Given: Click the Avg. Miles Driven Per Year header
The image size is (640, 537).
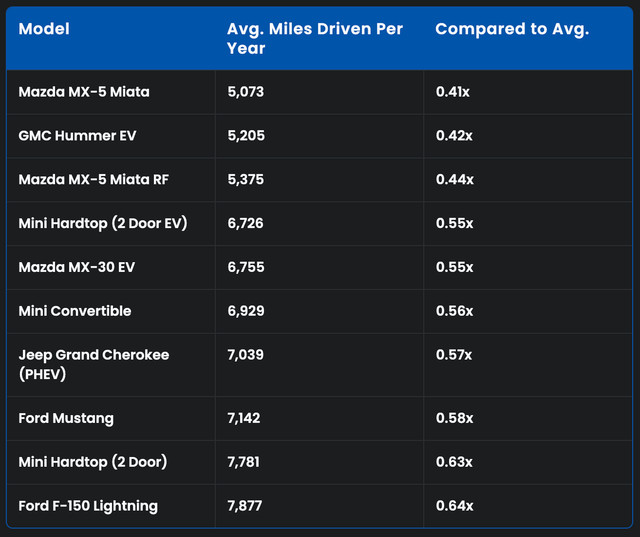Looking at the screenshot, I should coord(313,39).
